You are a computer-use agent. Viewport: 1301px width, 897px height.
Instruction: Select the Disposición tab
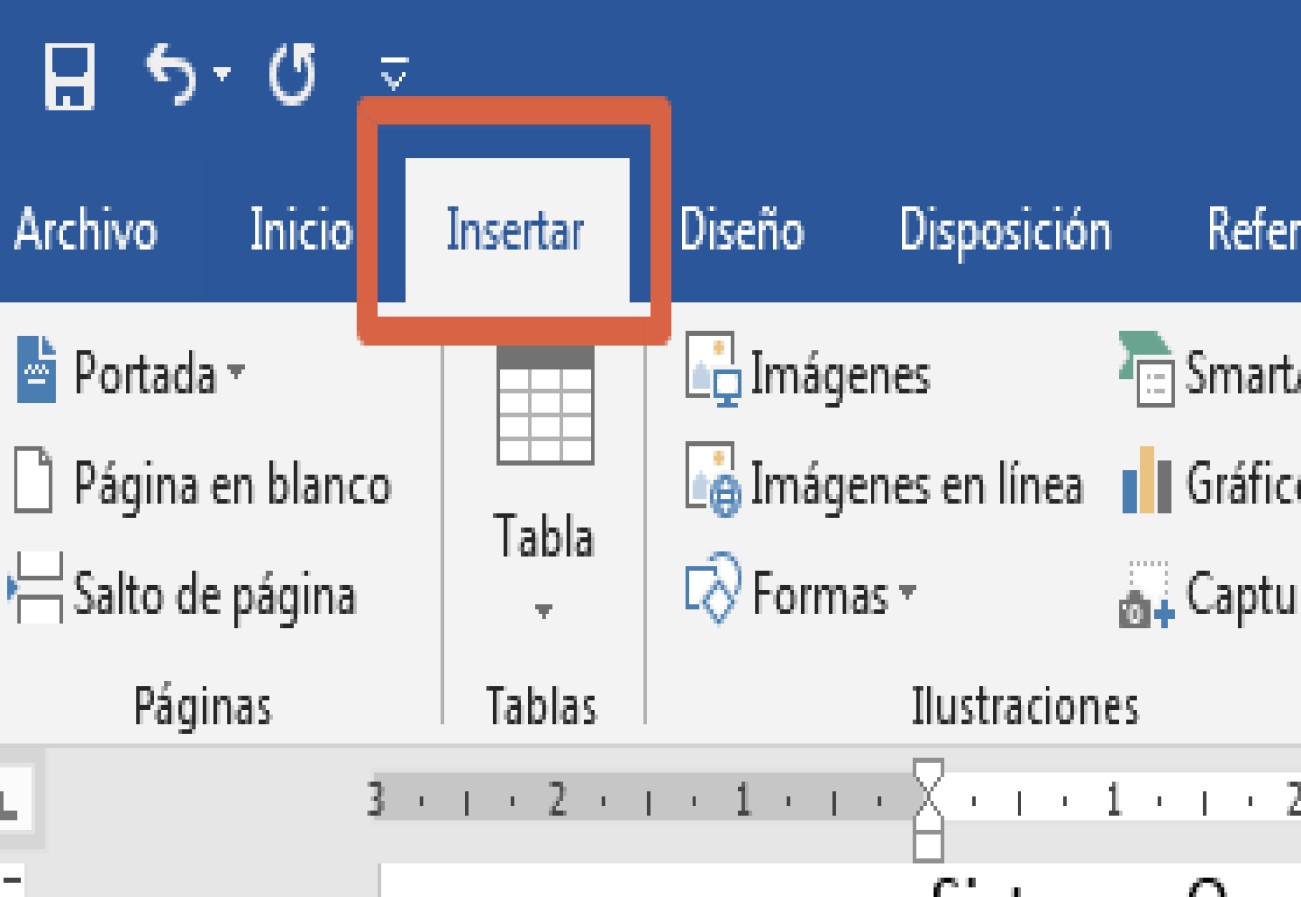(x=1007, y=230)
